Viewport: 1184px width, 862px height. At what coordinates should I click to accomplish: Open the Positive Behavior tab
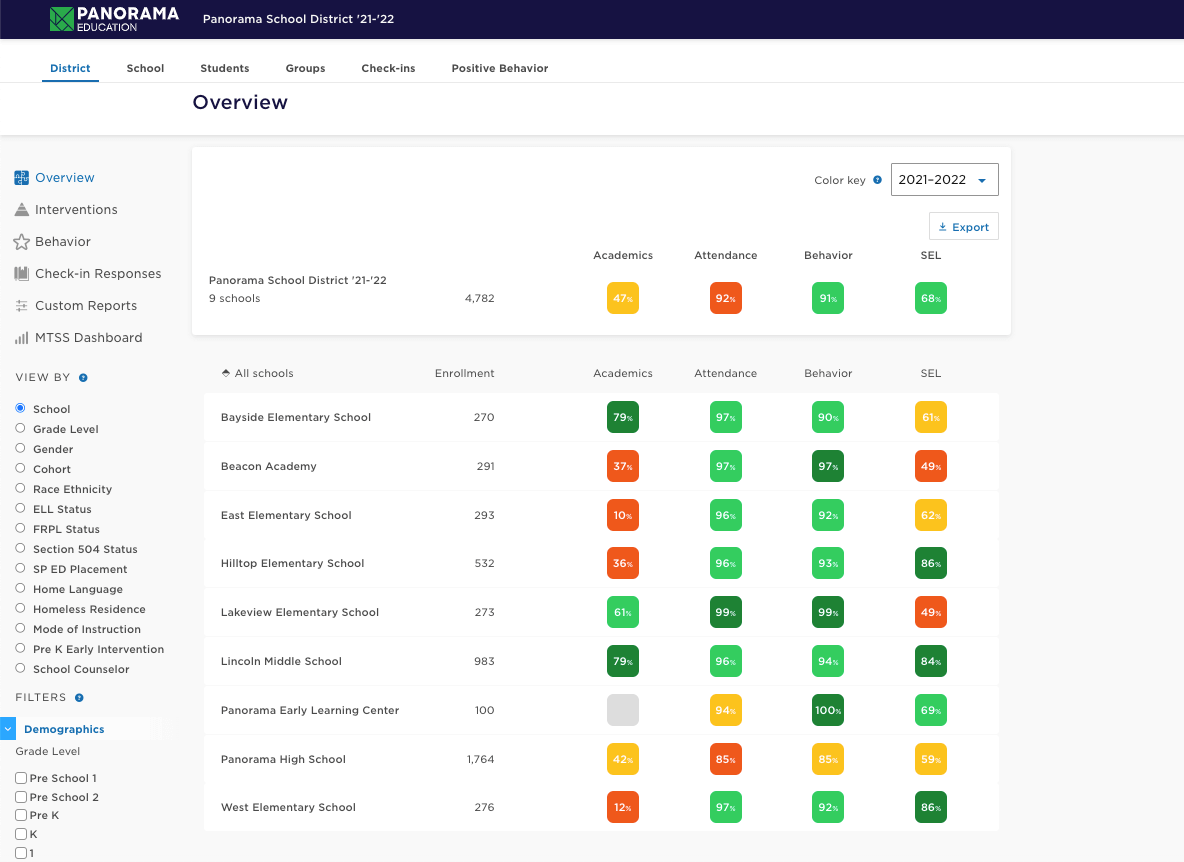point(500,68)
